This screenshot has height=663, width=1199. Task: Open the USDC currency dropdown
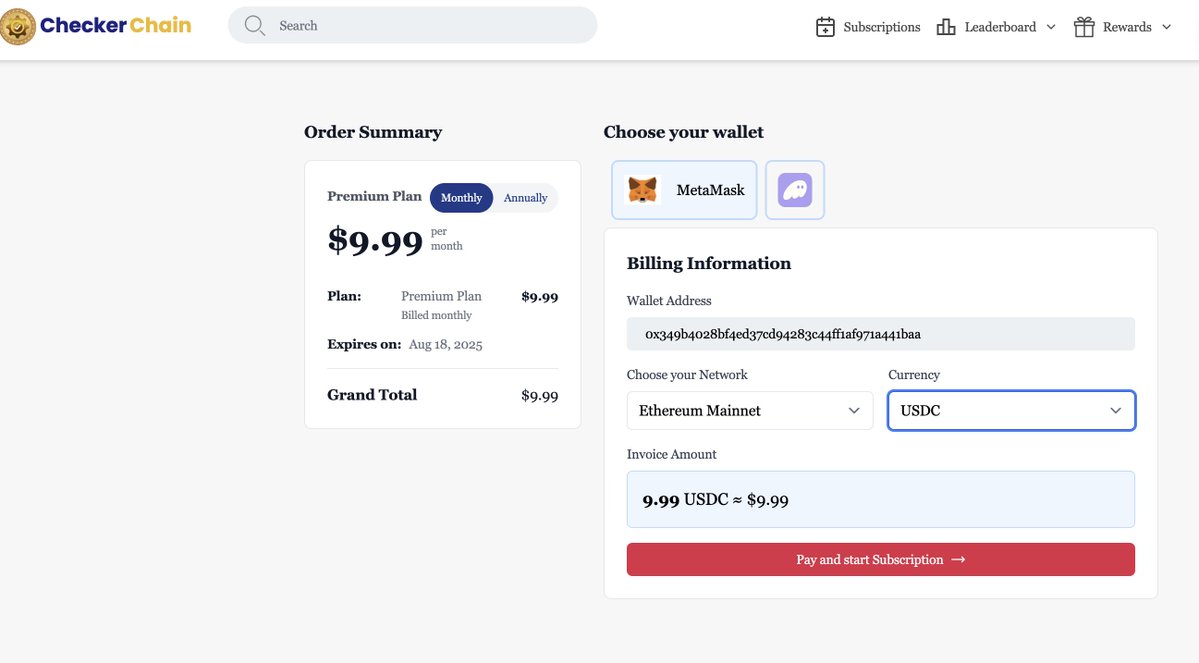coord(1011,411)
